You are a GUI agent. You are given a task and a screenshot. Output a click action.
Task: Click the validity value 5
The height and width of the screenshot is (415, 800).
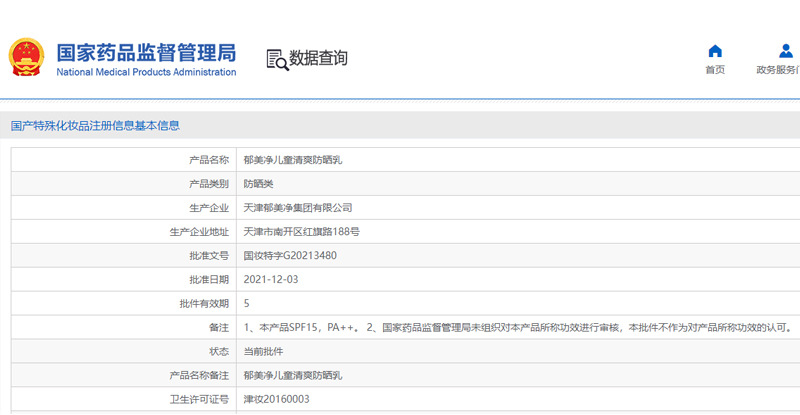click(x=246, y=304)
